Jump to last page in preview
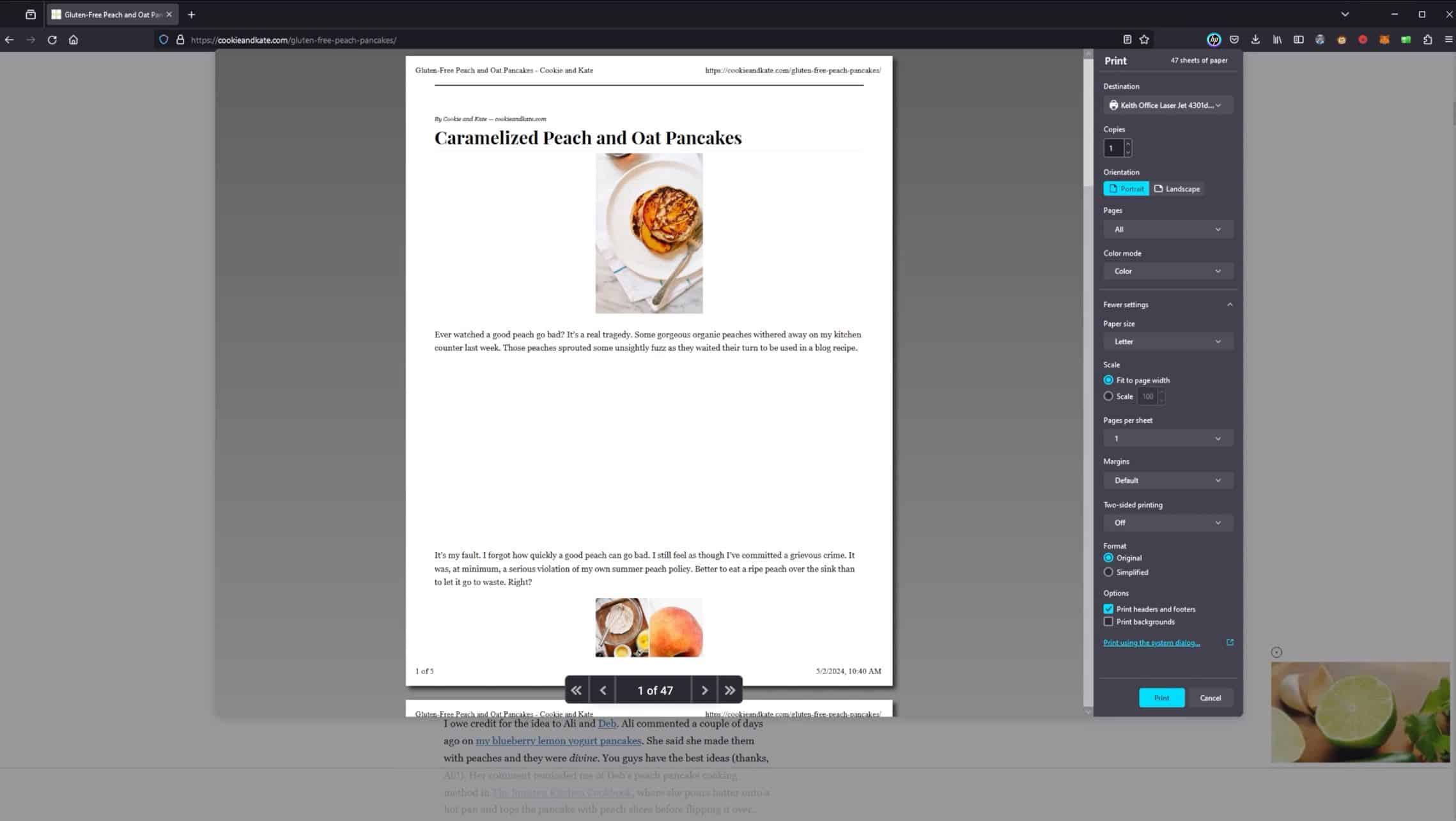This screenshot has height=821, width=1456. [x=729, y=690]
